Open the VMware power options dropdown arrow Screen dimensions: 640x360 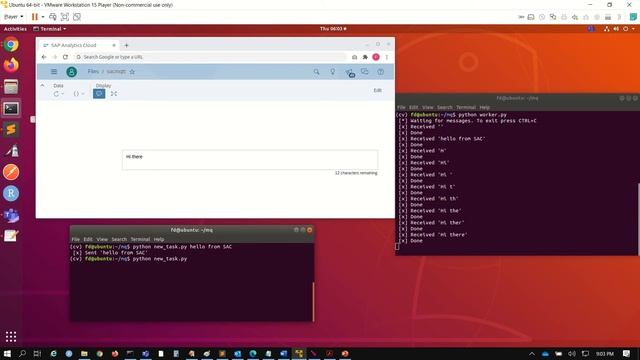click(x=43, y=17)
